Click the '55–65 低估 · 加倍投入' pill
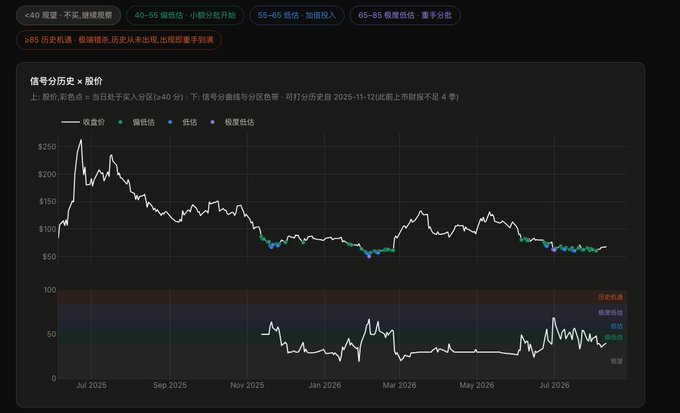Image resolution: width=680 pixels, height=413 pixels. click(297, 15)
